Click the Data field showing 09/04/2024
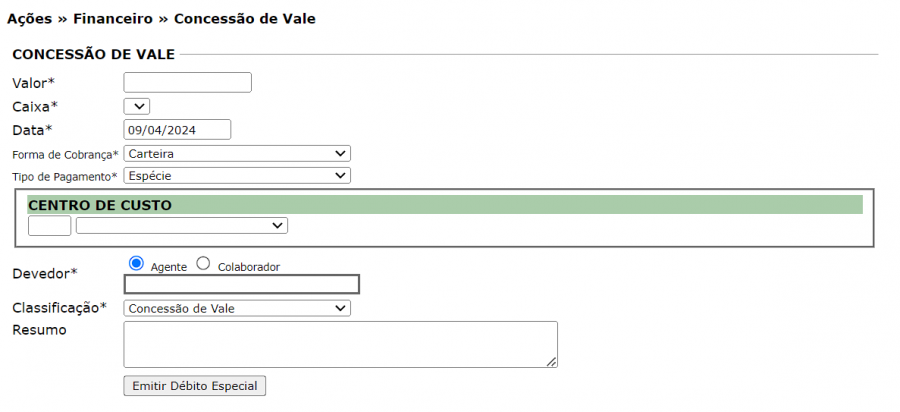900x412 pixels. (x=177, y=129)
